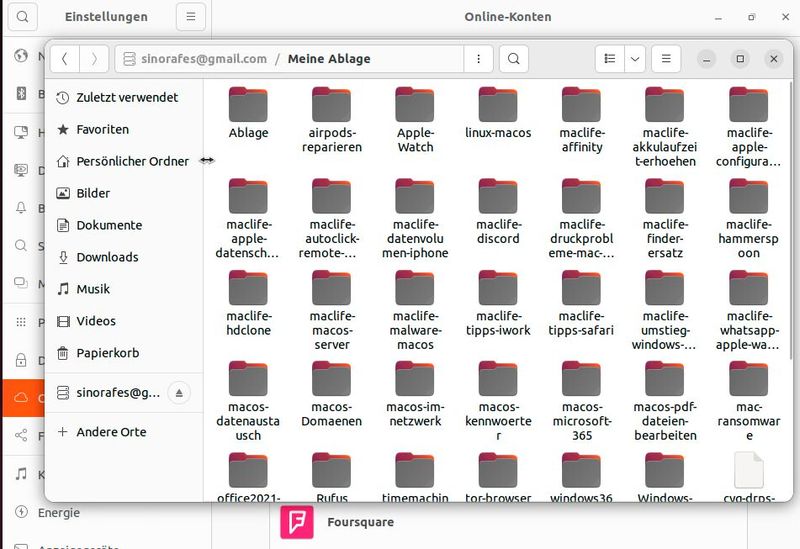Select the macos-datenaustausch folder

(x=248, y=401)
